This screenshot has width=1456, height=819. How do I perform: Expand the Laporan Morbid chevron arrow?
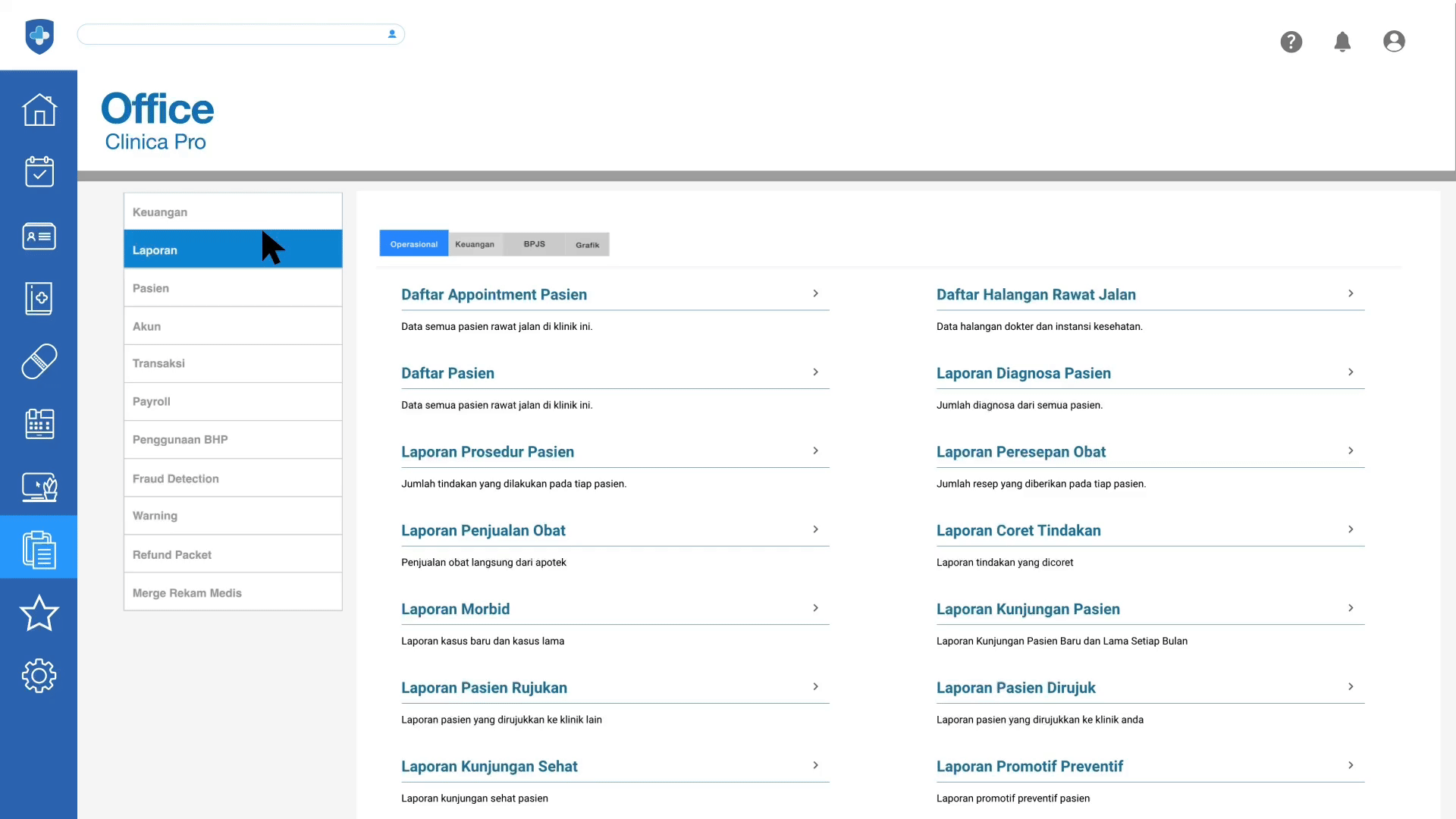pyautogui.click(x=815, y=608)
